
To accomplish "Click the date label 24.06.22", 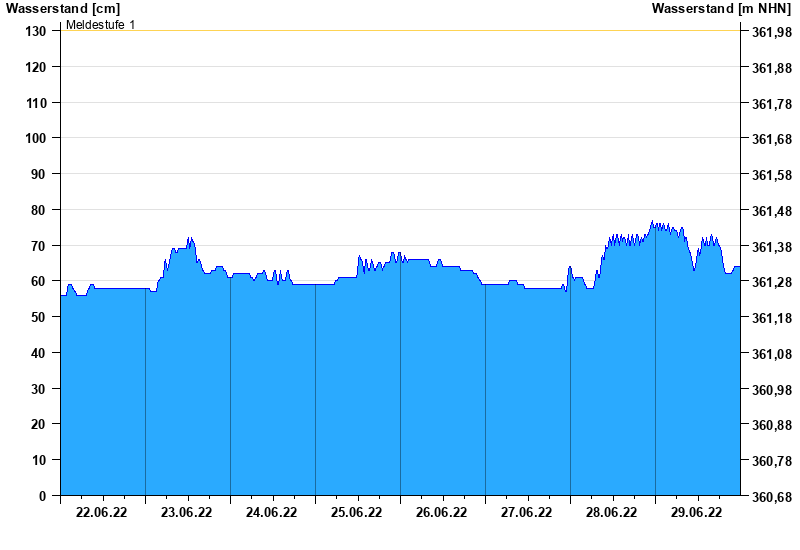I will [271, 512].
